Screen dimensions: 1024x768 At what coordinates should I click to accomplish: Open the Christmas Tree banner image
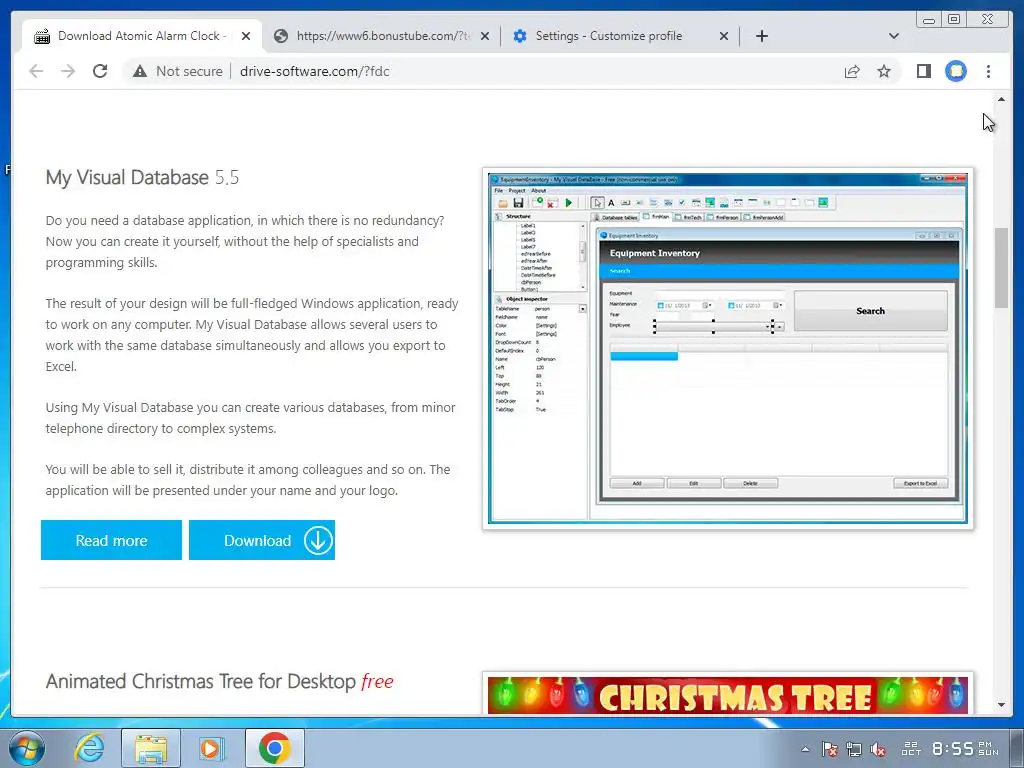pyautogui.click(x=728, y=694)
